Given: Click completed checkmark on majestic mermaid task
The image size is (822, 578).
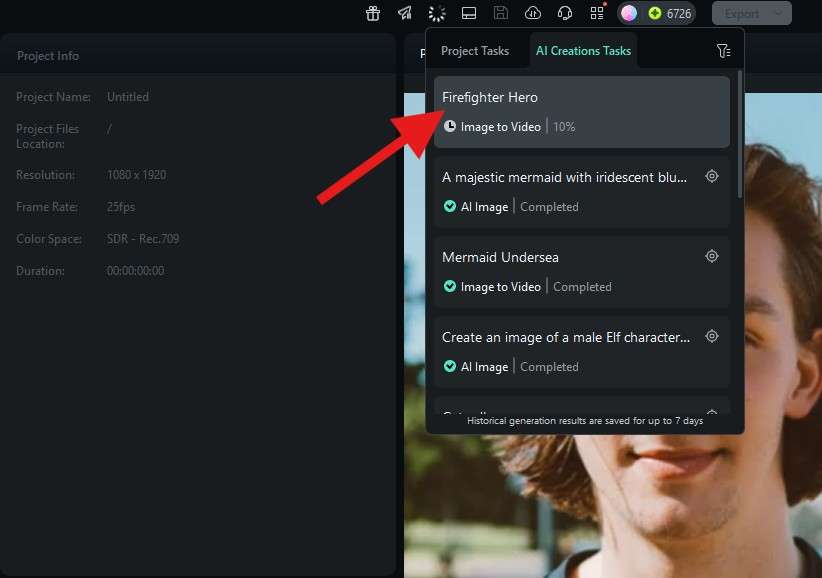Looking at the screenshot, I should click(450, 206).
